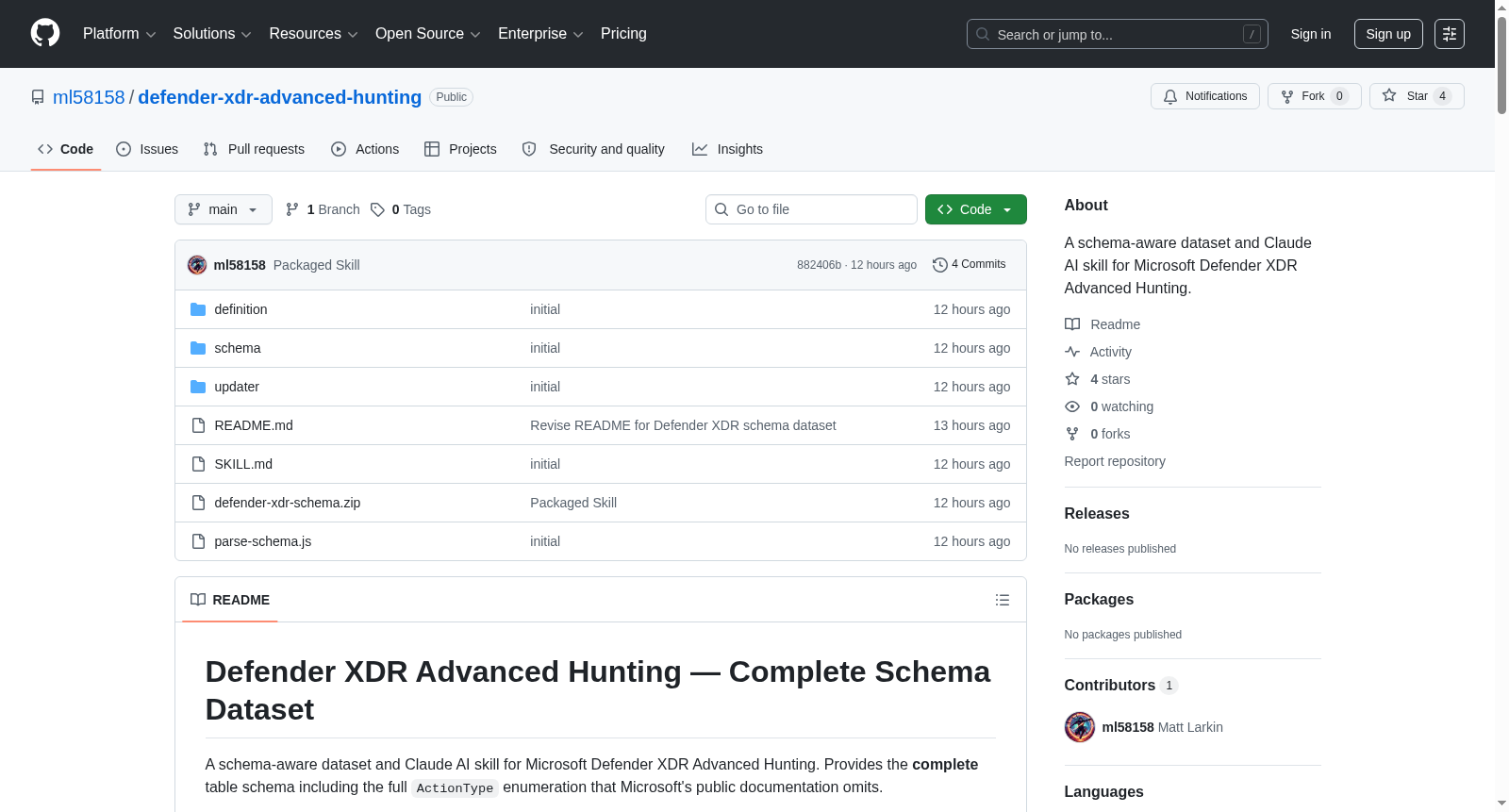Open the updater folder
Image resolution: width=1509 pixels, height=812 pixels.
[x=237, y=387]
